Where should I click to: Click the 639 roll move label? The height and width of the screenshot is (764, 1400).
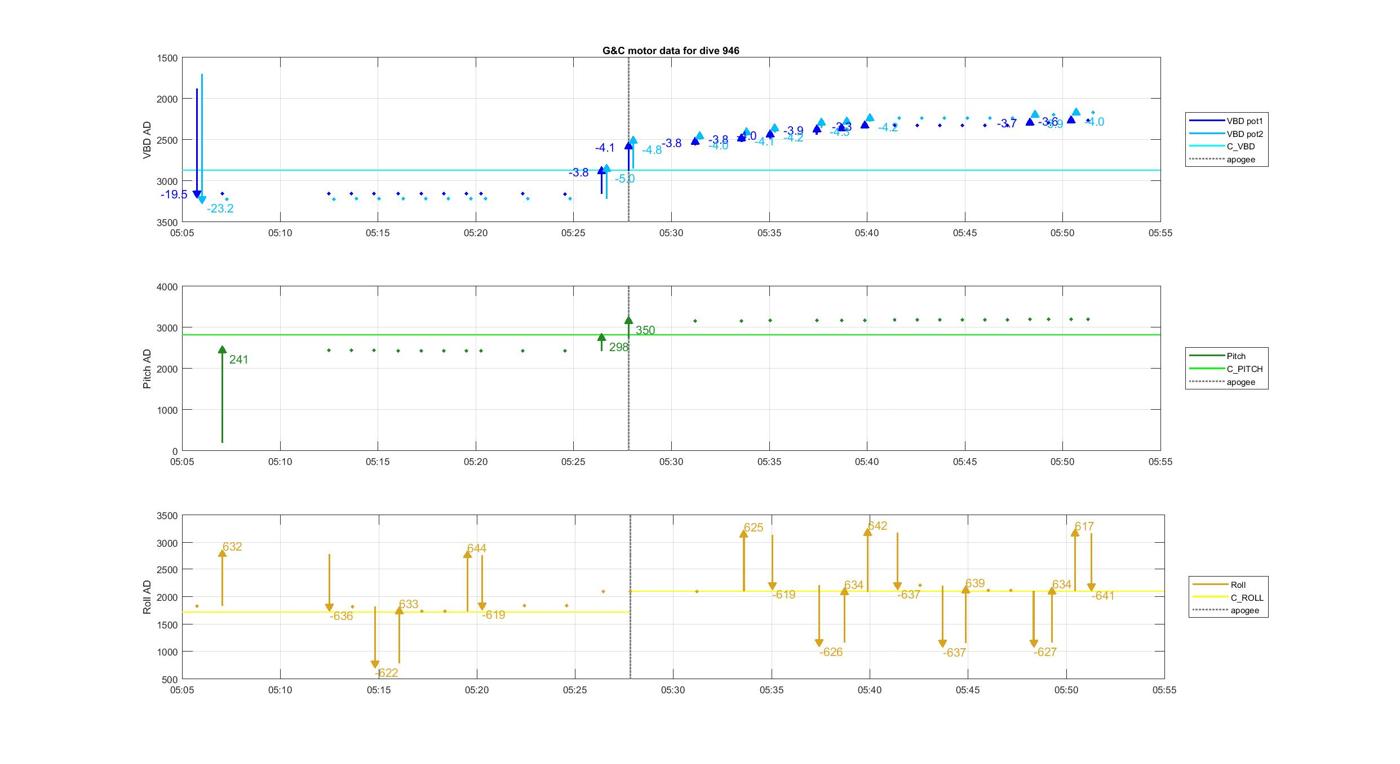975,584
